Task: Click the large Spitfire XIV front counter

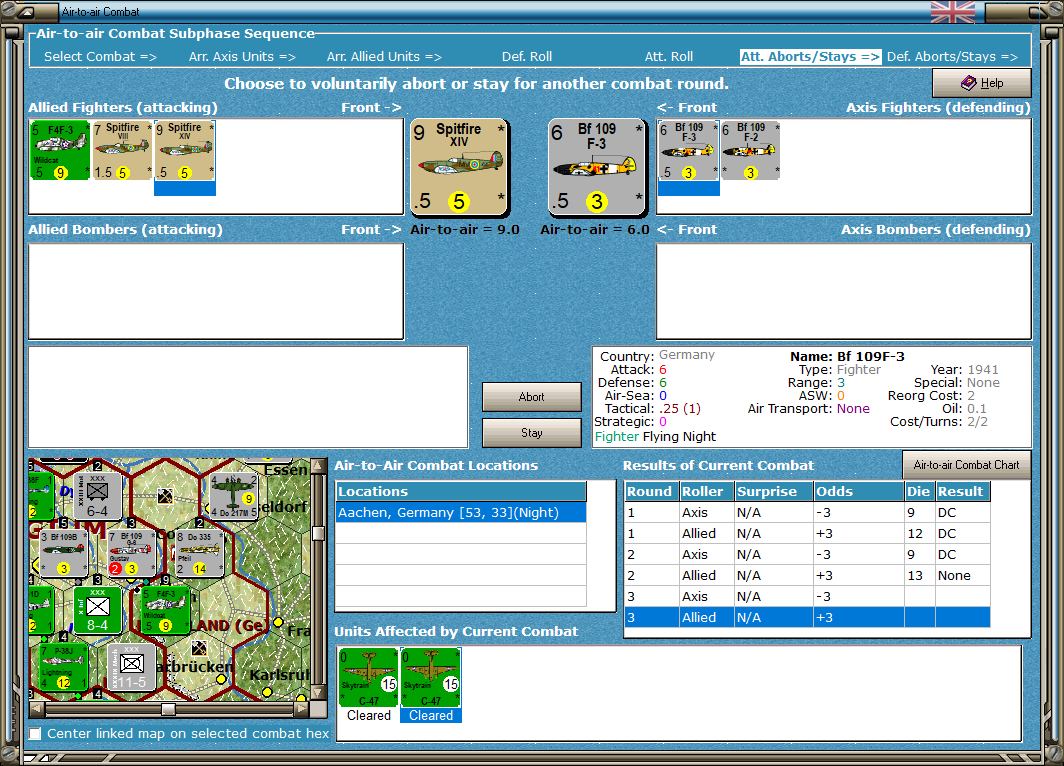Action: point(459,168)
